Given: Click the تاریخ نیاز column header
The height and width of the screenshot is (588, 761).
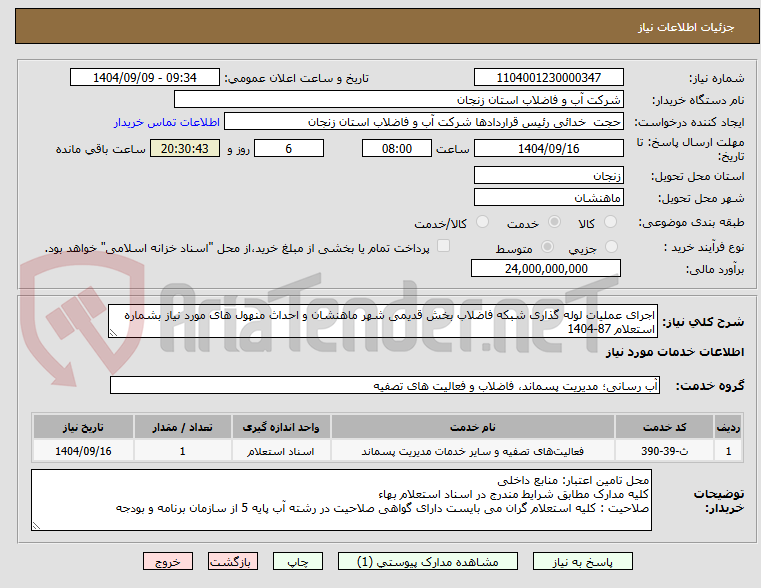Looking at the screenshot, I should tap(83, 427).
